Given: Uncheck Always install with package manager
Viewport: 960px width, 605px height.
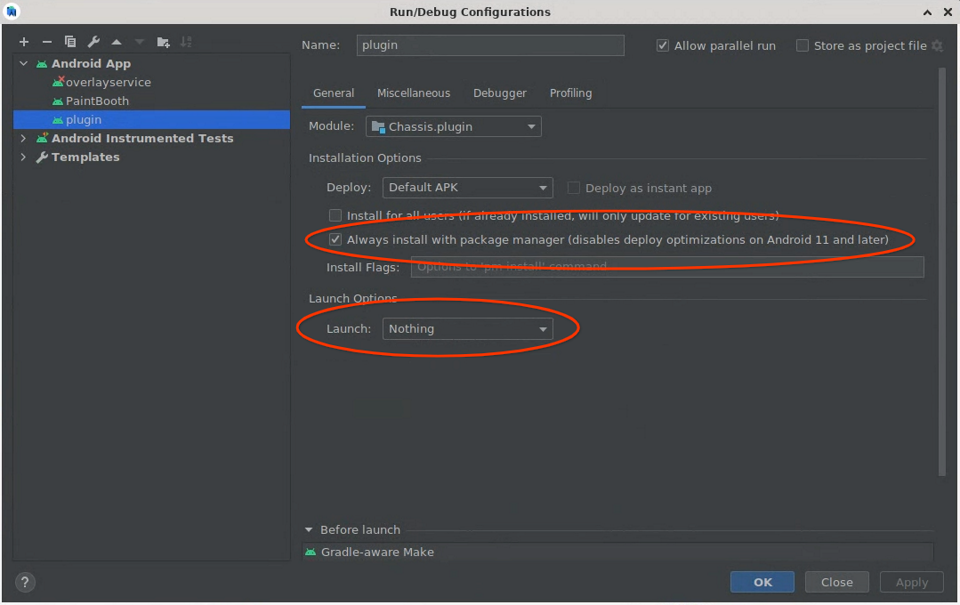Looking at the screenshot, I should click(335, 240).
